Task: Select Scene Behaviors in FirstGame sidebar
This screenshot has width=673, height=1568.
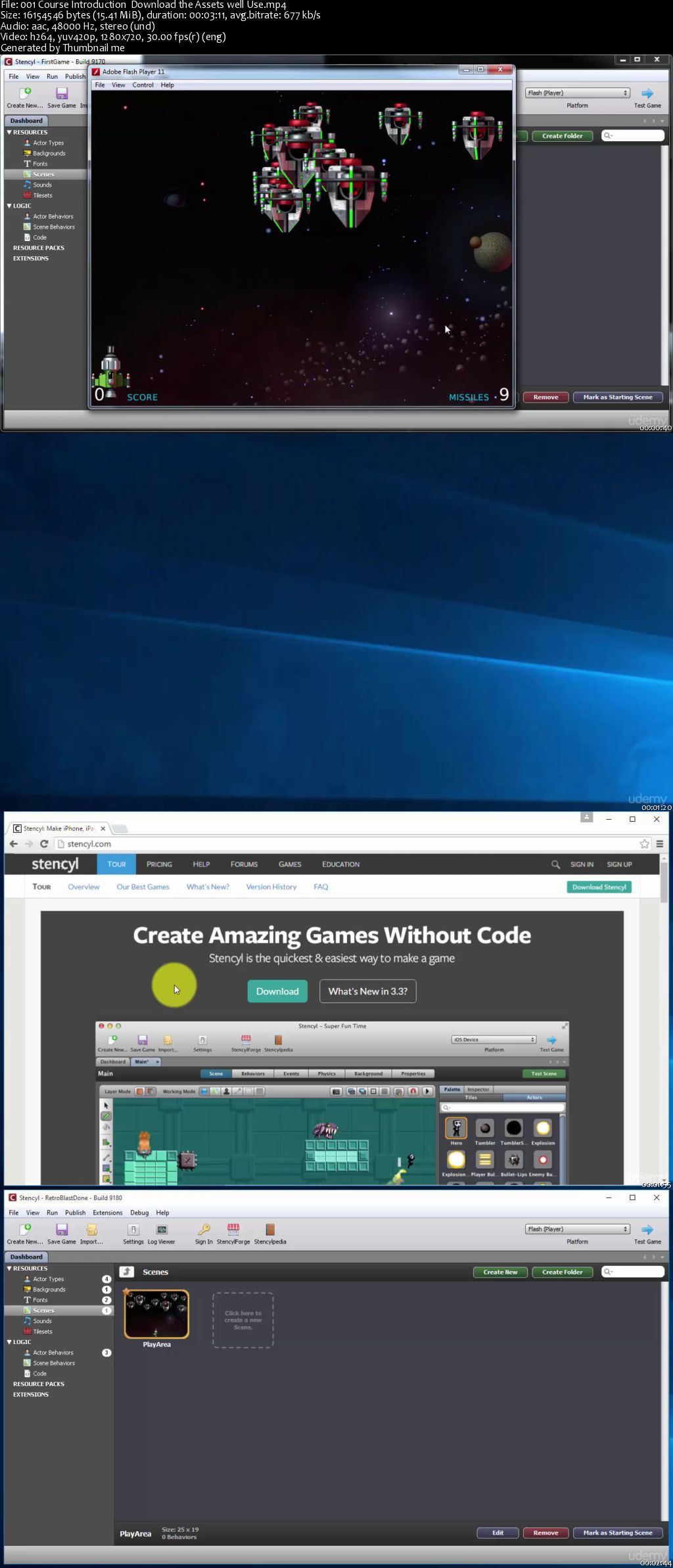Action: pos(54,227)
